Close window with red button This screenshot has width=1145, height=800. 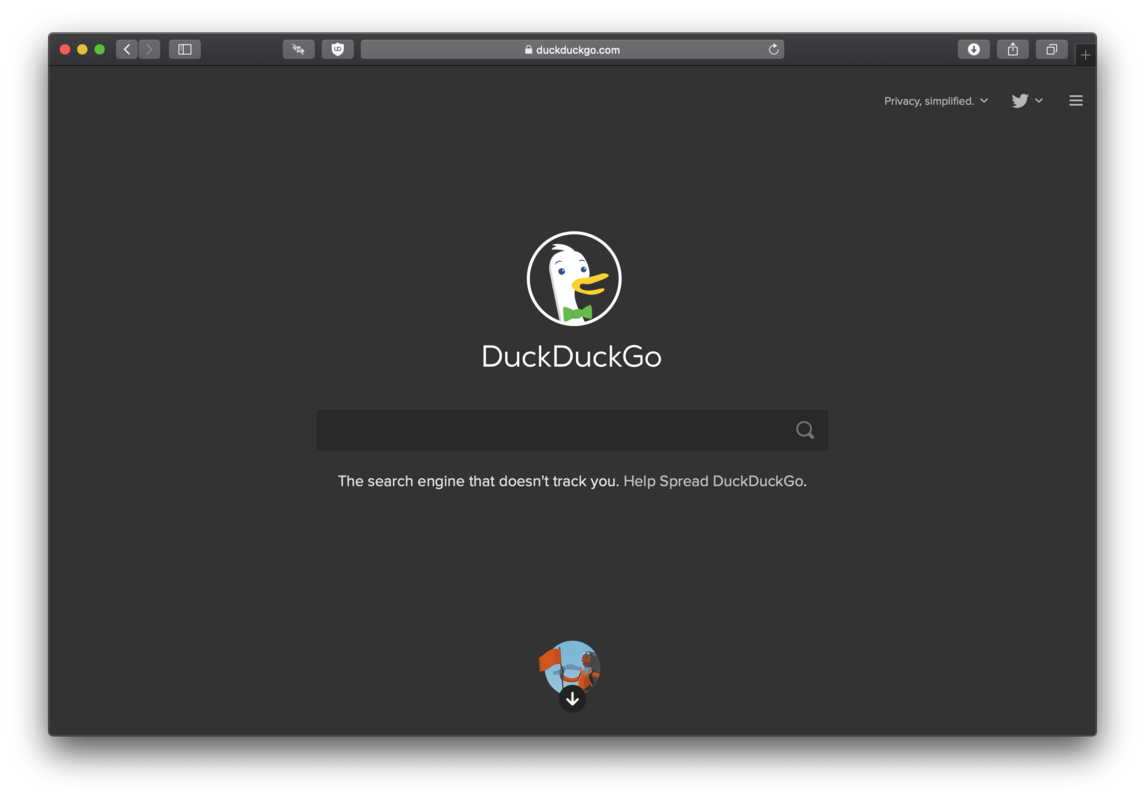click(65, 49)
